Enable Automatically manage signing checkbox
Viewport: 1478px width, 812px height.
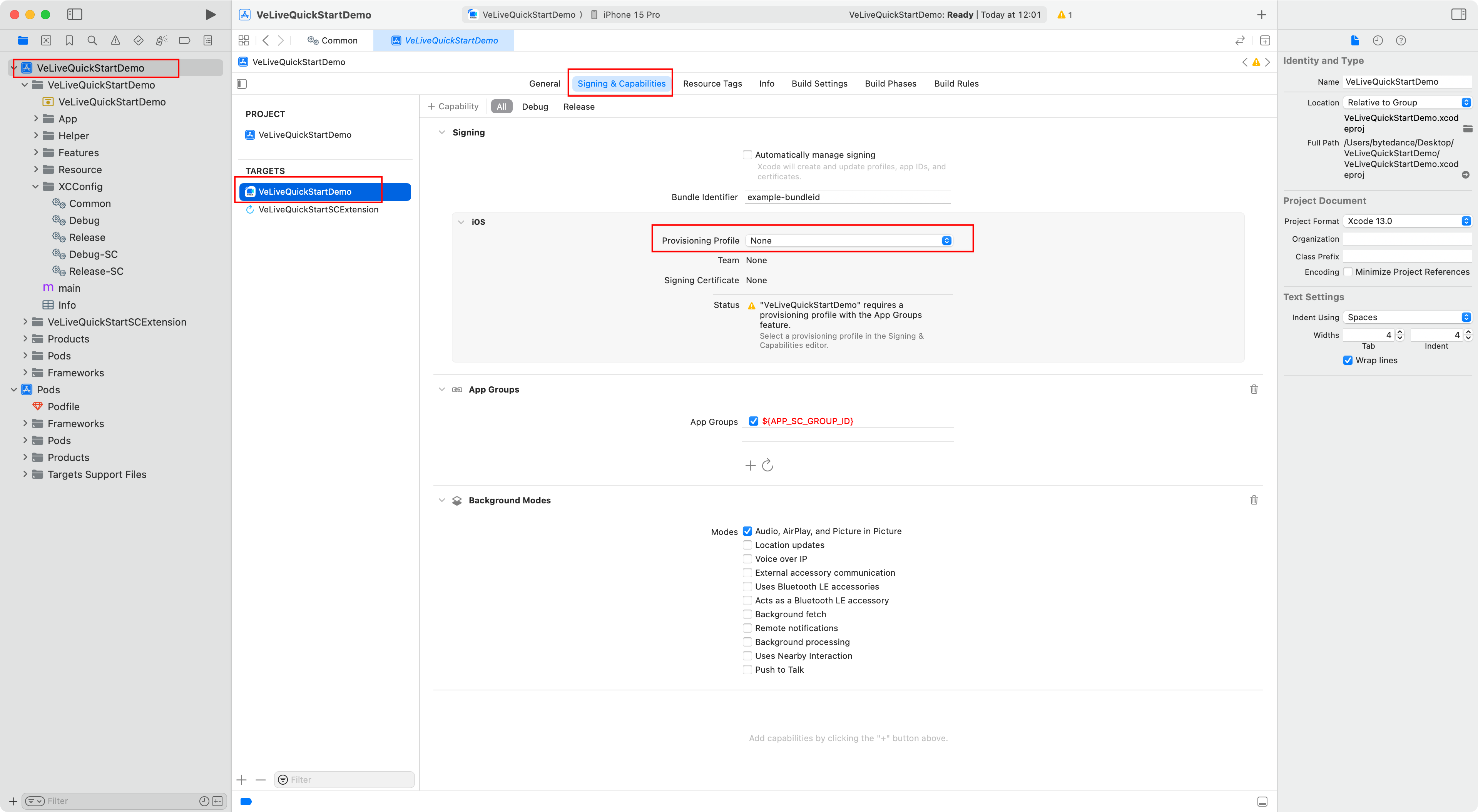747,154
